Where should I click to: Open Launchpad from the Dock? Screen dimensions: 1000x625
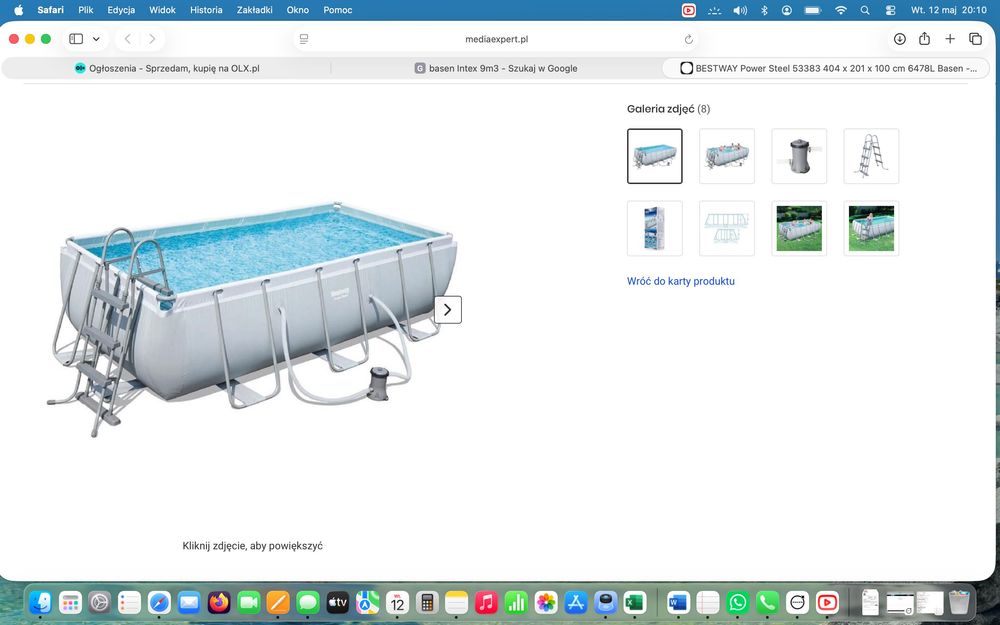coord(70,602)
